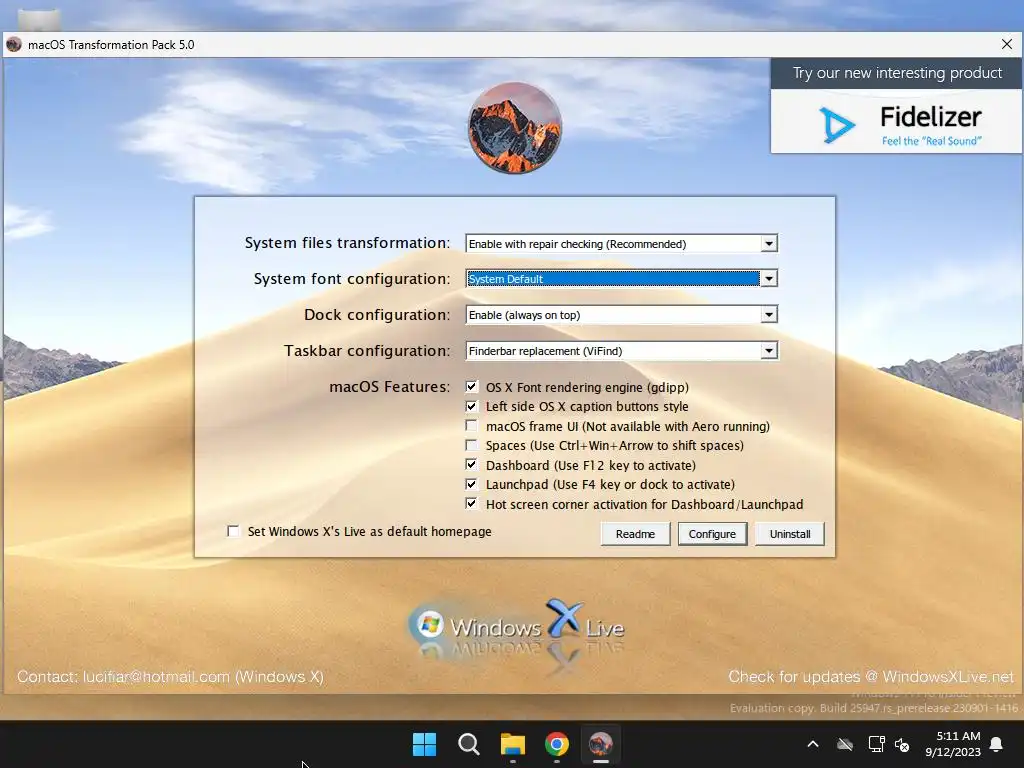This screenshot has width=1024, height=768.
Task: Toggle Left side OS X caption buttons
Action: [x=472, y=406]
